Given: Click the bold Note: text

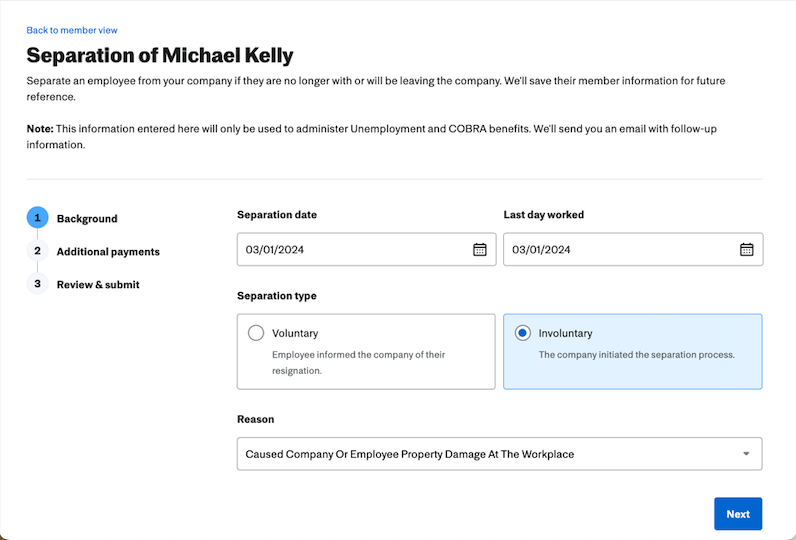Looking at the screenshot, I should (40, 129).
